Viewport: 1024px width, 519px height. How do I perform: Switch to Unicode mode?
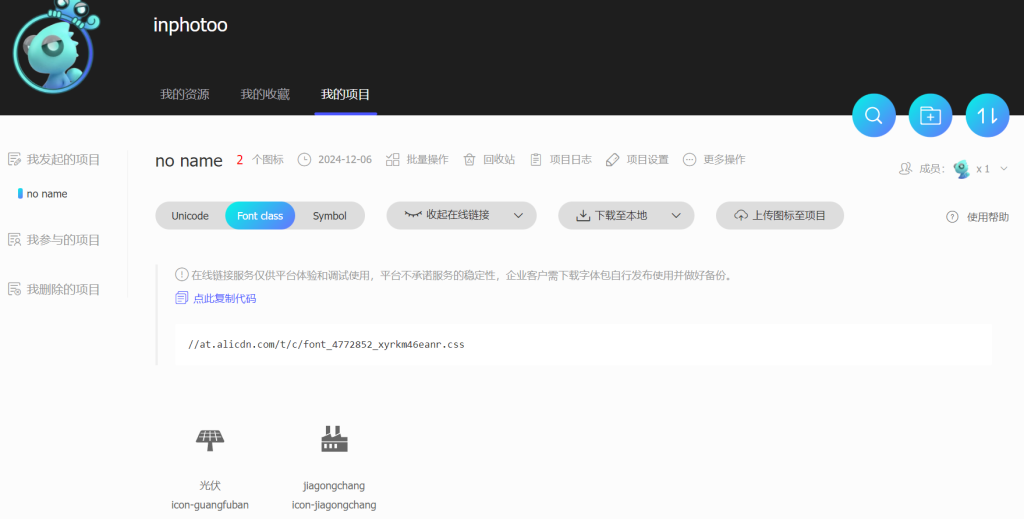[x=190, y=215]
